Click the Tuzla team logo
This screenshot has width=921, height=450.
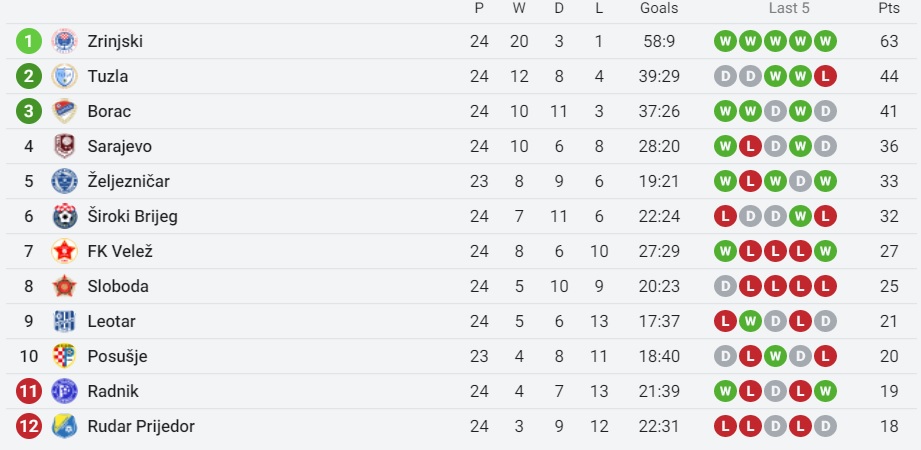tap(64, 76)
